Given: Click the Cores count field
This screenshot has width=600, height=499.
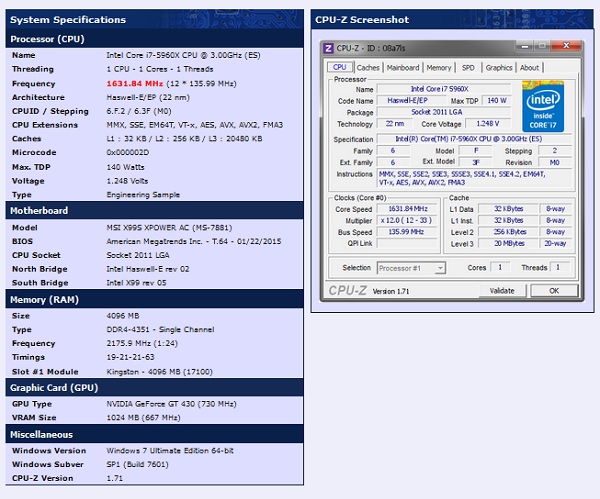Looking at the screenshot, I should tap(499, 267).
